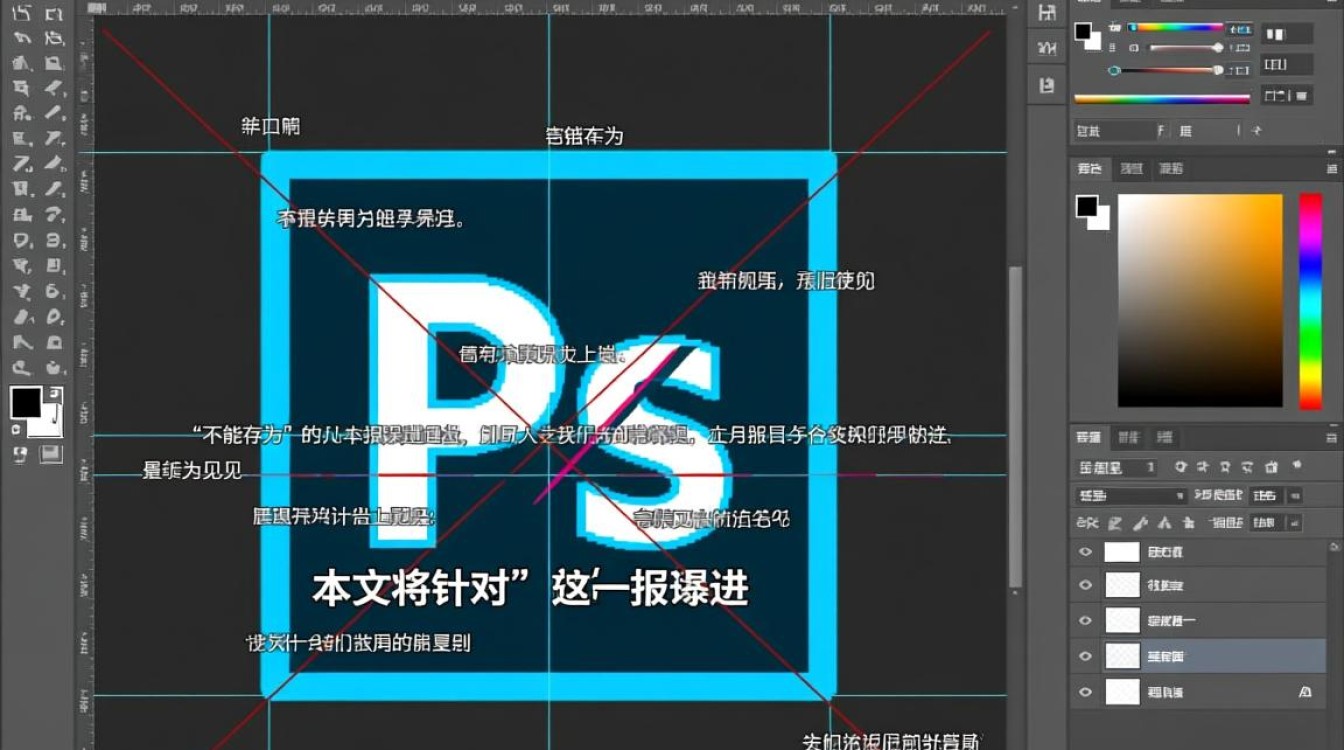Hide the second layer from the top
The width and height of the screenshot is (1344, 750).
[1085, 586]
